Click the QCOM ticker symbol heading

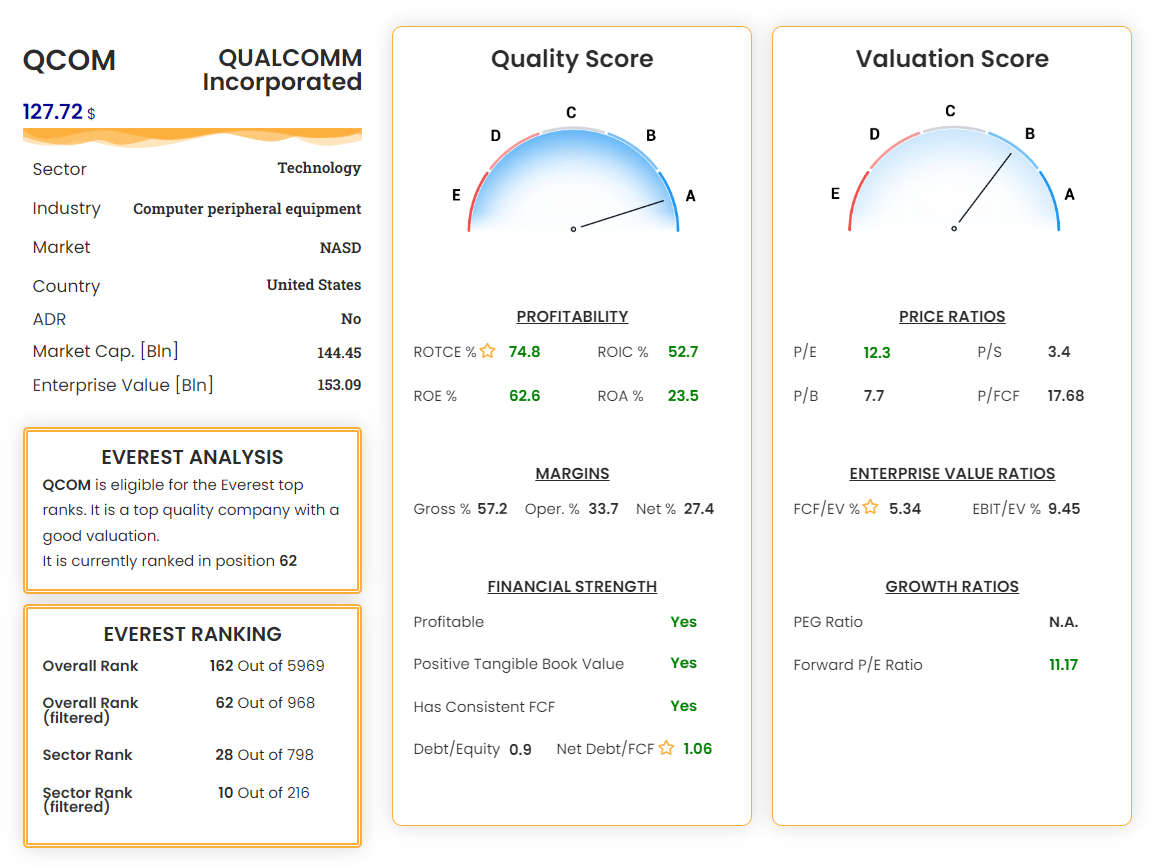coord(69,60)
